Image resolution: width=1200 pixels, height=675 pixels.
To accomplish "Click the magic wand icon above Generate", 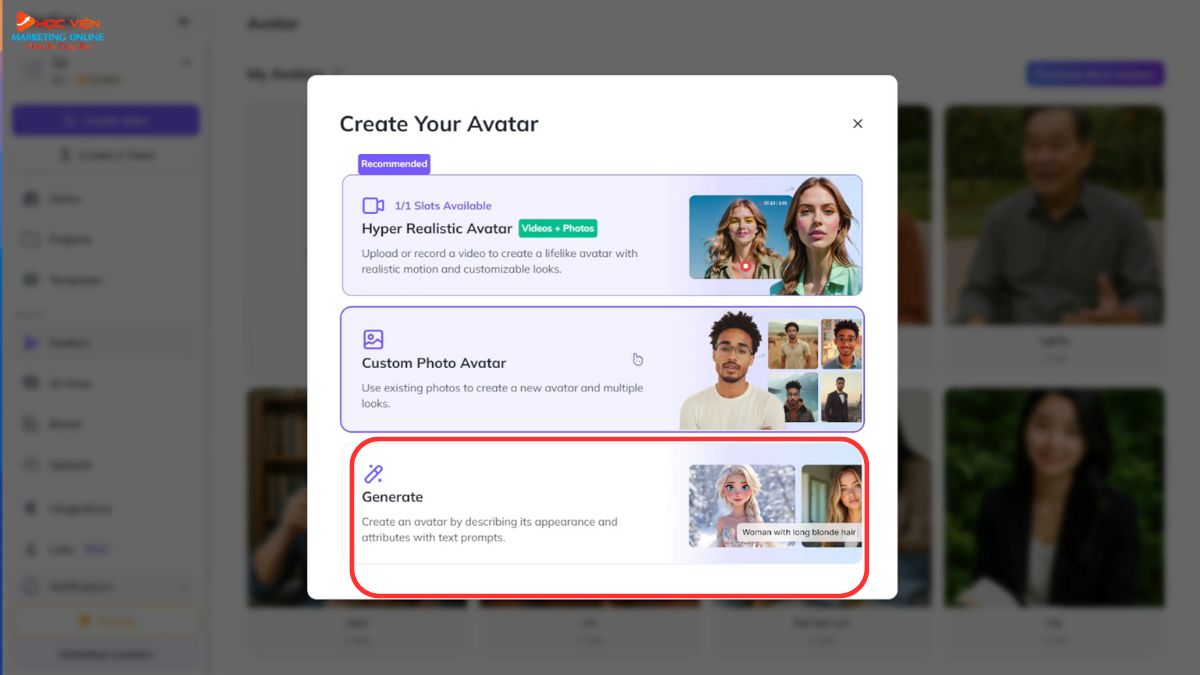I will (x=373, y=474).
